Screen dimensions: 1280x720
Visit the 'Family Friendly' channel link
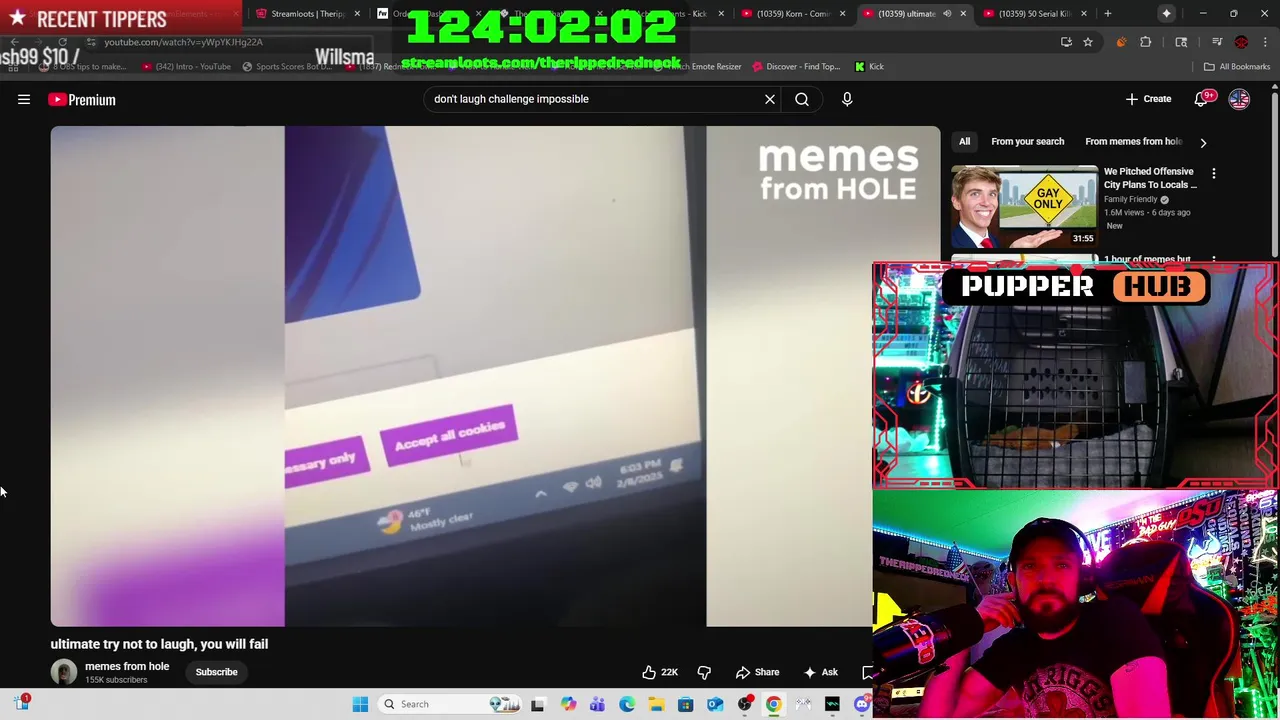click(x=1131, y=199)
